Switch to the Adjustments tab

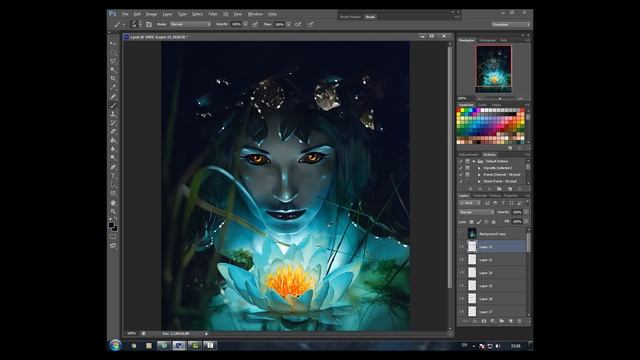pos(469,155)
